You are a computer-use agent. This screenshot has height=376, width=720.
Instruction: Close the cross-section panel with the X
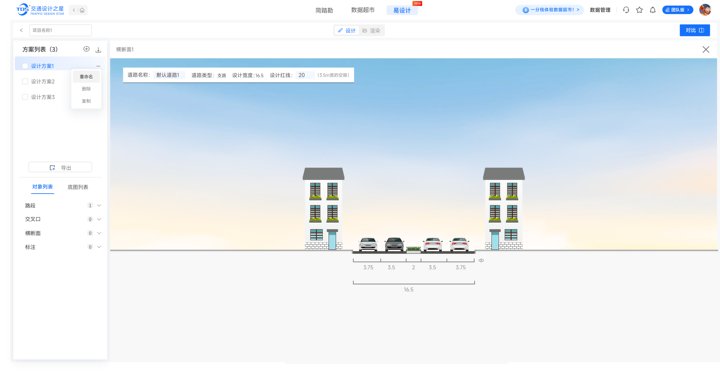pyautogui.click(x=706, y=50)
